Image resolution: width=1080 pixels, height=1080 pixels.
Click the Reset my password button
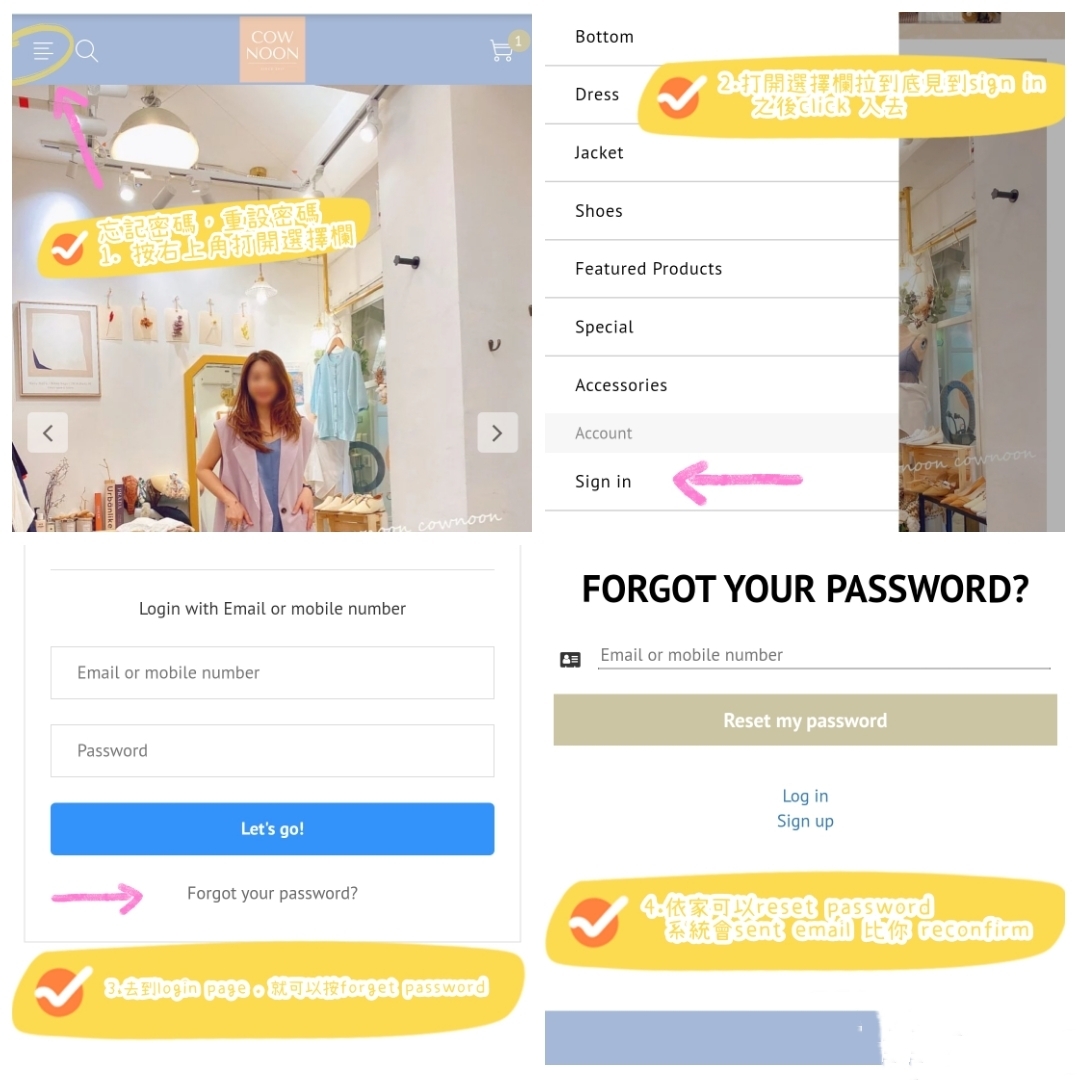(x=805, y=720)
